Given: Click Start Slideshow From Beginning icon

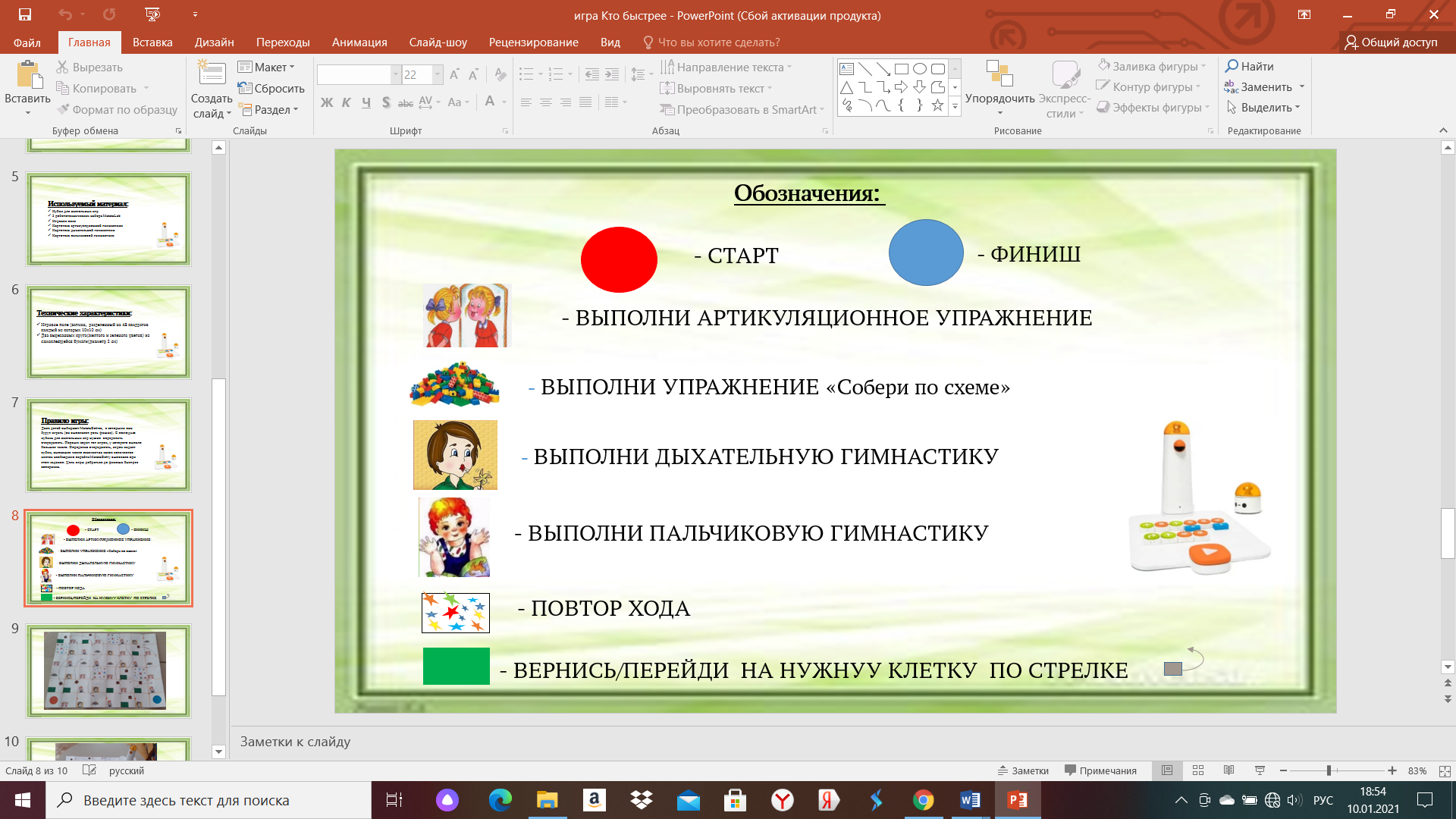Looking at the screenshot, I should coord(152,14).
